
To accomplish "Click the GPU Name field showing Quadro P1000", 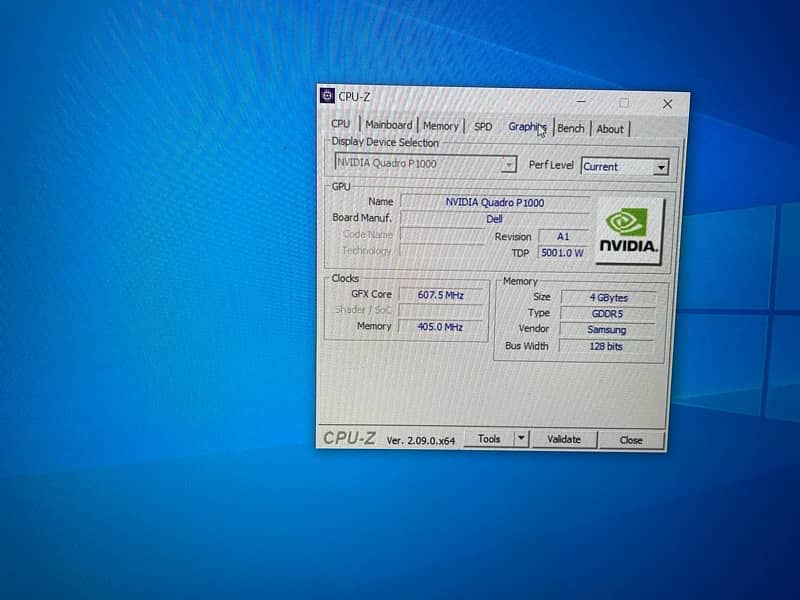I will (x=494, y=202).
